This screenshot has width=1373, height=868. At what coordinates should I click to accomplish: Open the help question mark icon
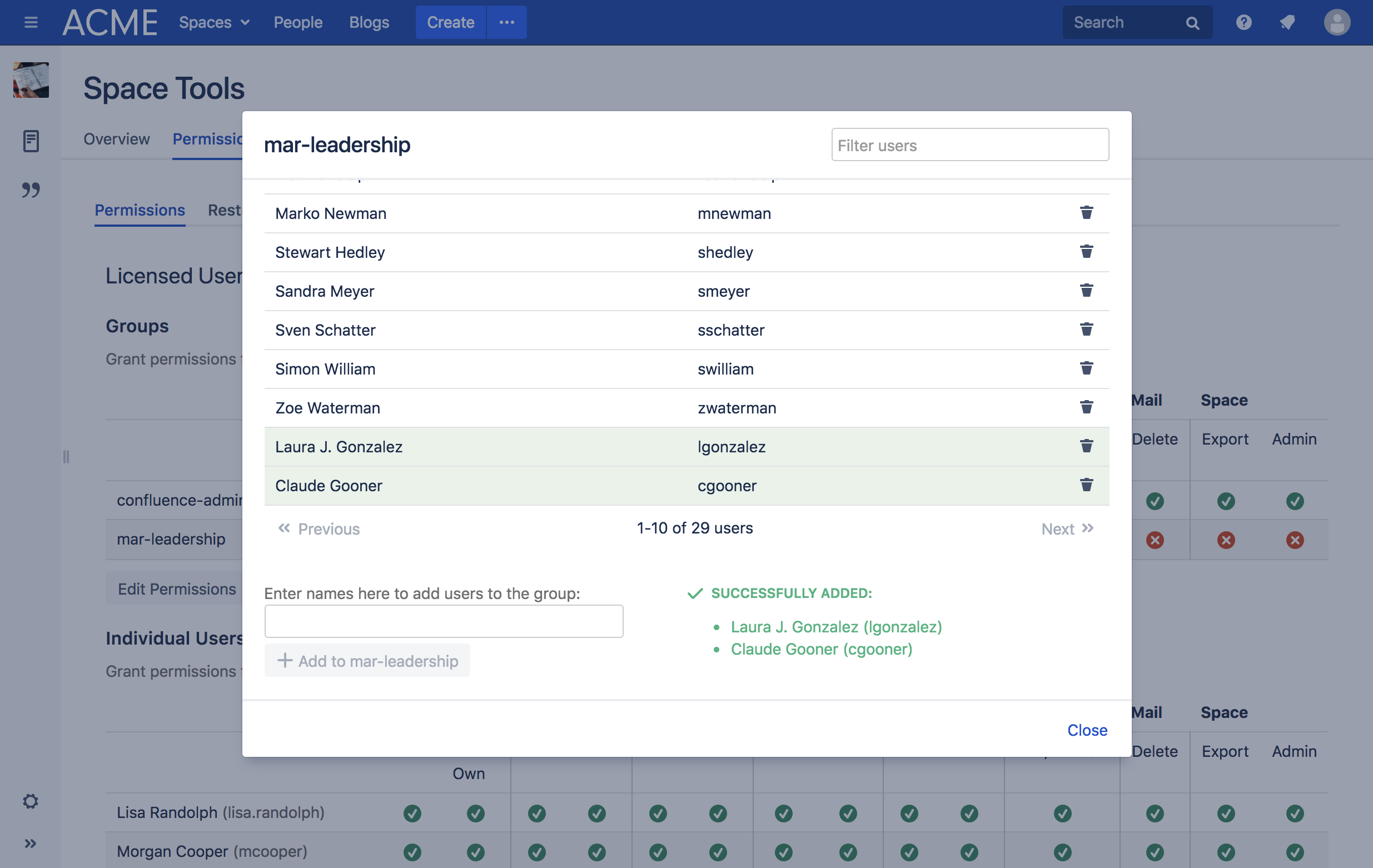point(1243,22)
